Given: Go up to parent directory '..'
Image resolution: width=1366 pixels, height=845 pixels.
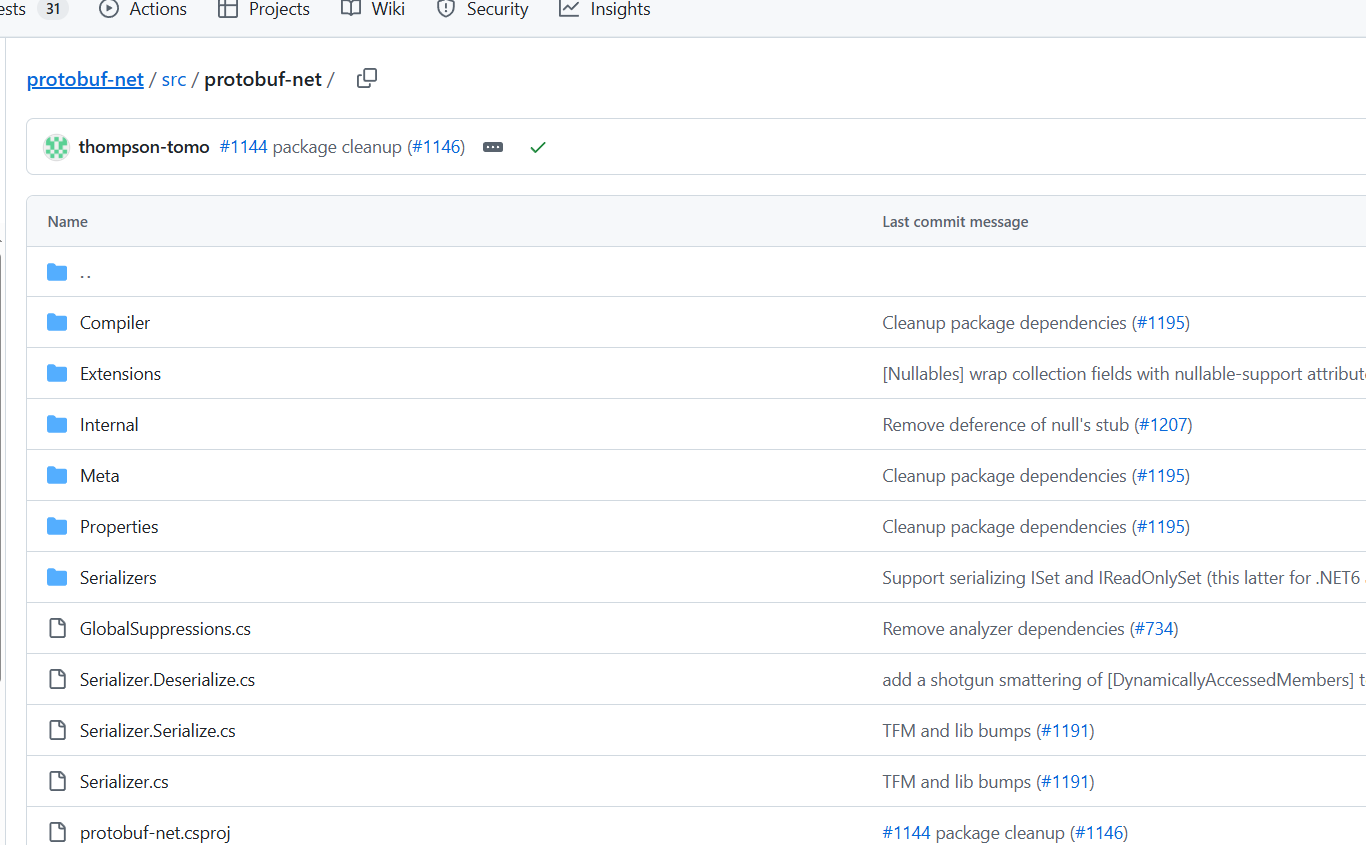Looking at the screenshot, I should [x=86, y=272].
